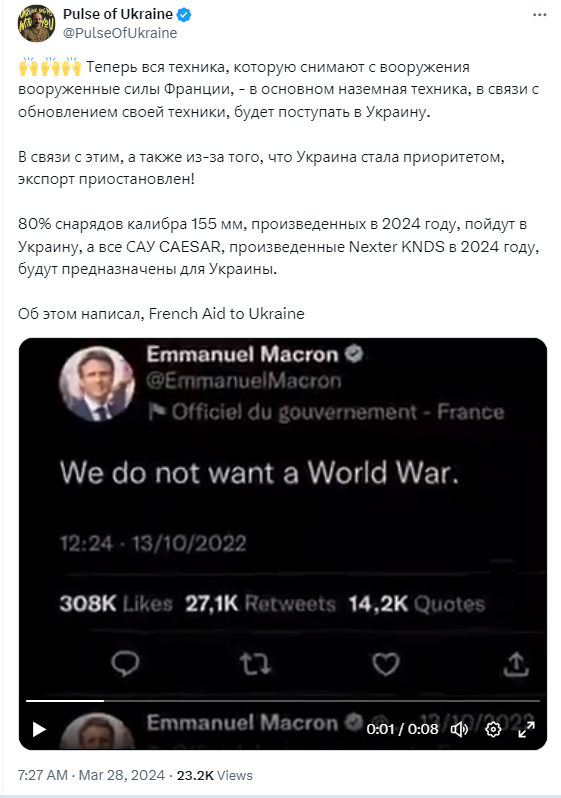The image size is (561, 798).
Task: Click Macron's profile picture in the video
Action: pyautogui.click(x=97, y=384)
